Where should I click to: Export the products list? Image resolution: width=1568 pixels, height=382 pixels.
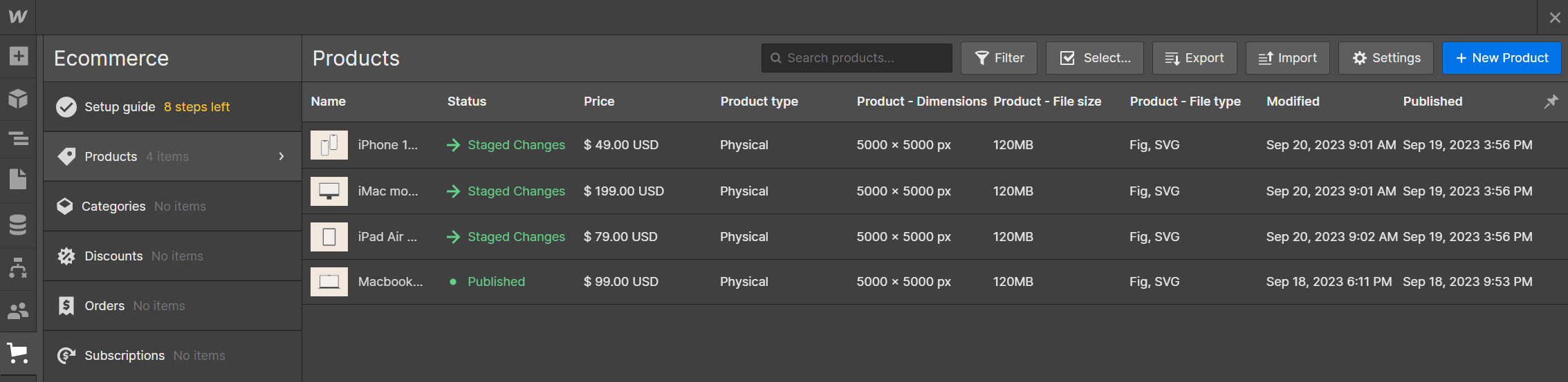click(1195, 58)
